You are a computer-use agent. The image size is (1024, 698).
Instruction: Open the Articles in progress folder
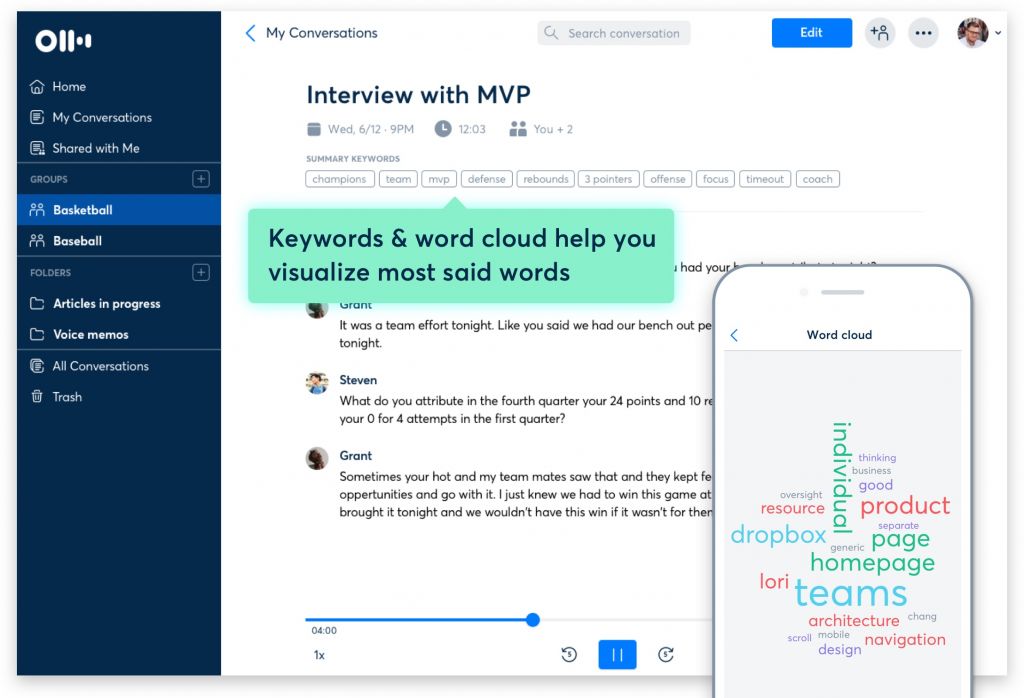(x=106, y=304)
